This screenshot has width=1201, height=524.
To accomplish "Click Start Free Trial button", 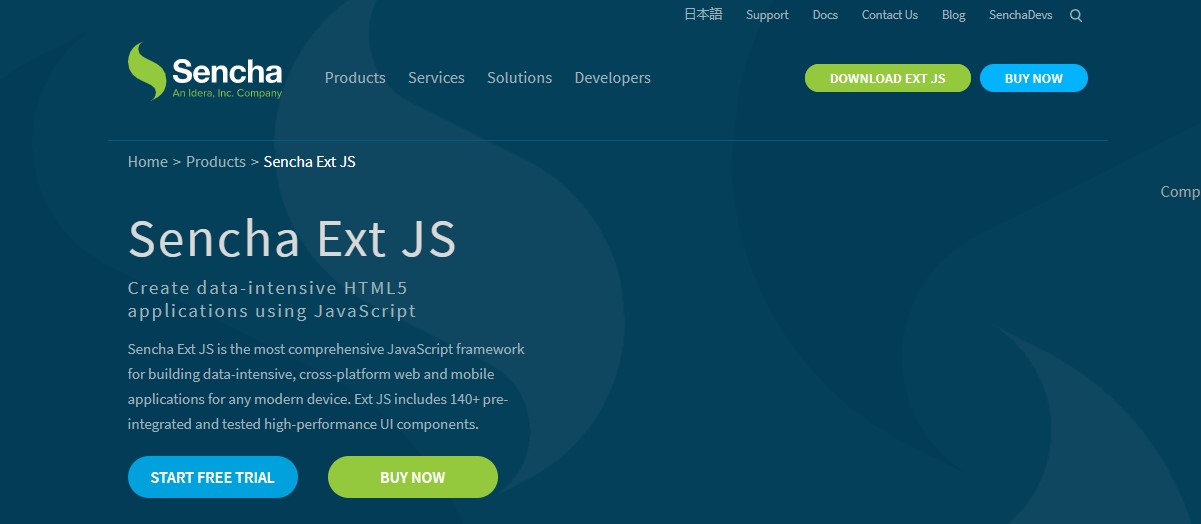I will (213, 477).
